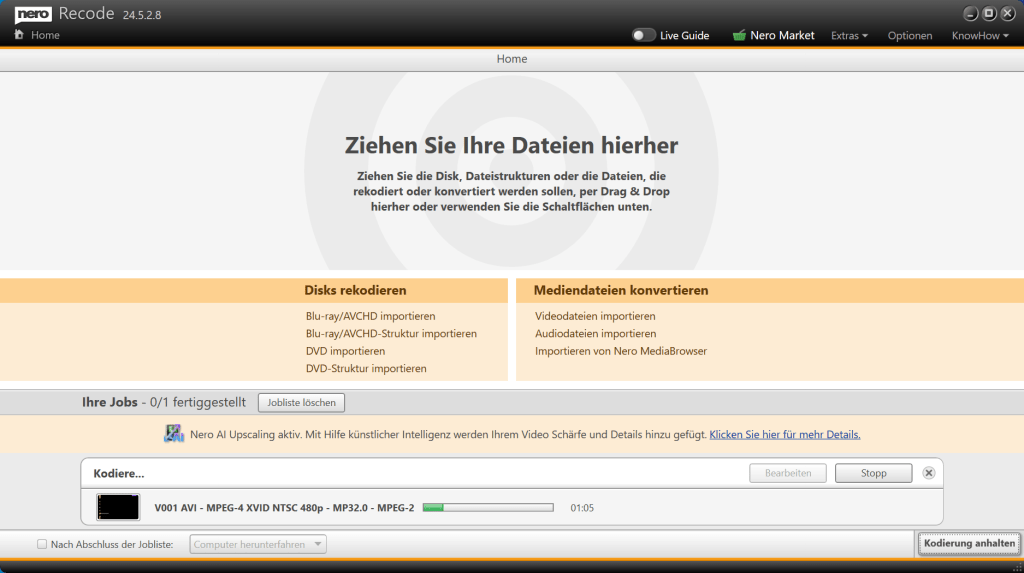Enable the Nach Abschluss der Jobliste checkbox

point(42,544)
